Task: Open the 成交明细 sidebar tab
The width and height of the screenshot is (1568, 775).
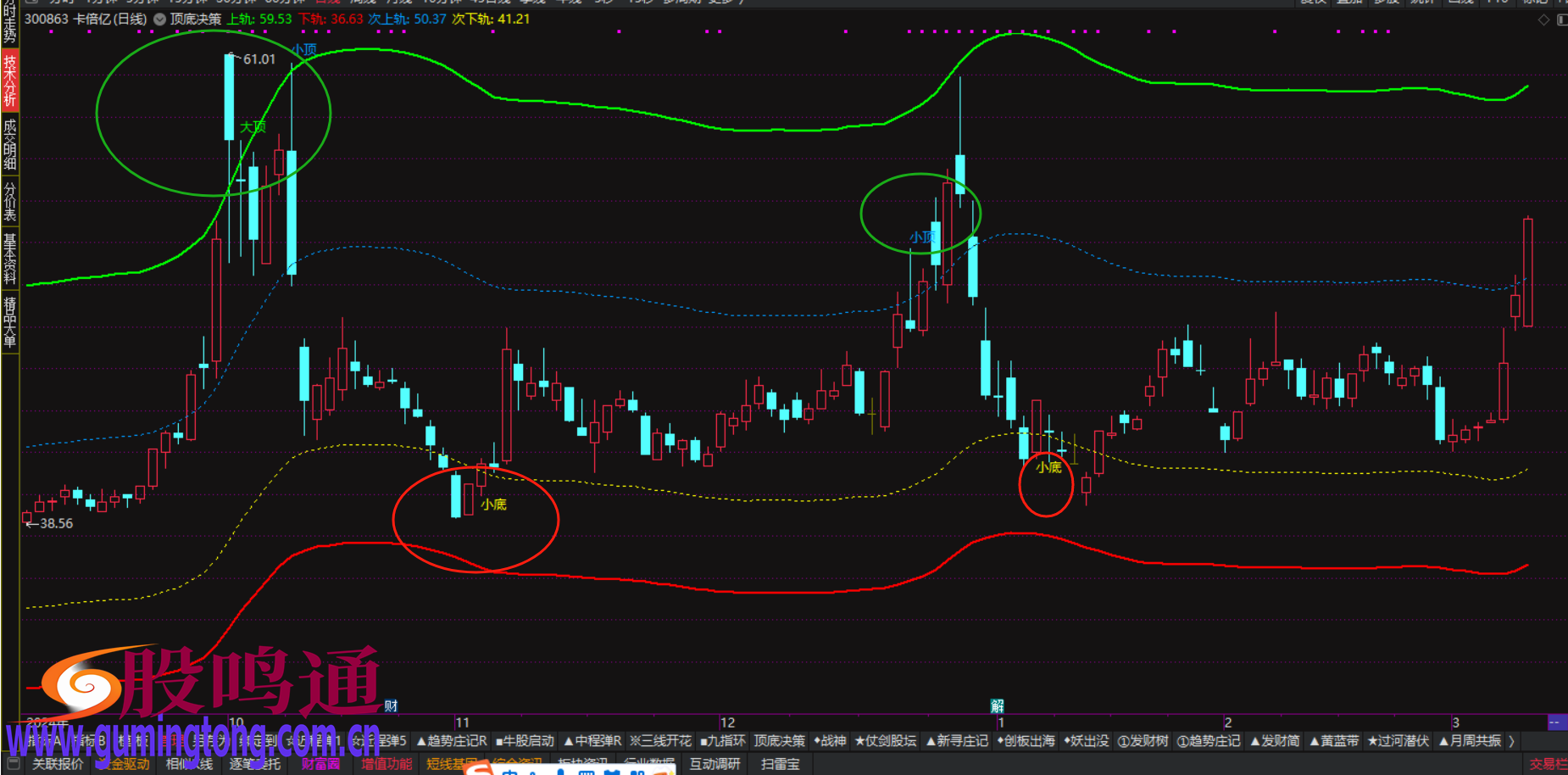Action: [x=9, y=144]
